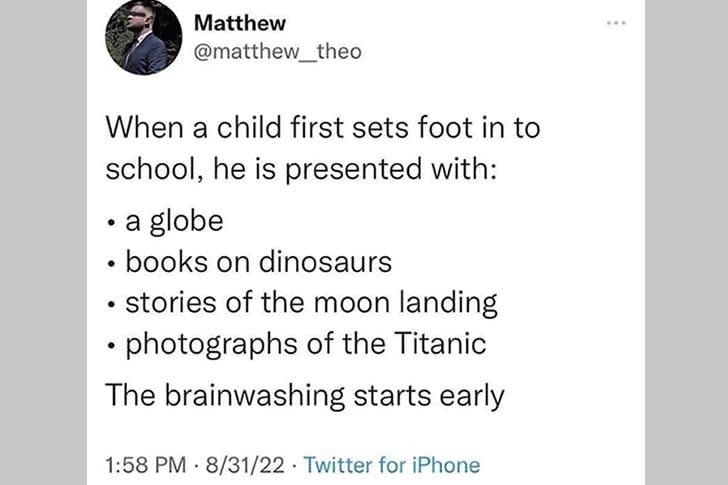Click "The brainwashing starts early" sentence
Image resolution: width=728 pixels, height=485 pixels.
pos(305,396)
